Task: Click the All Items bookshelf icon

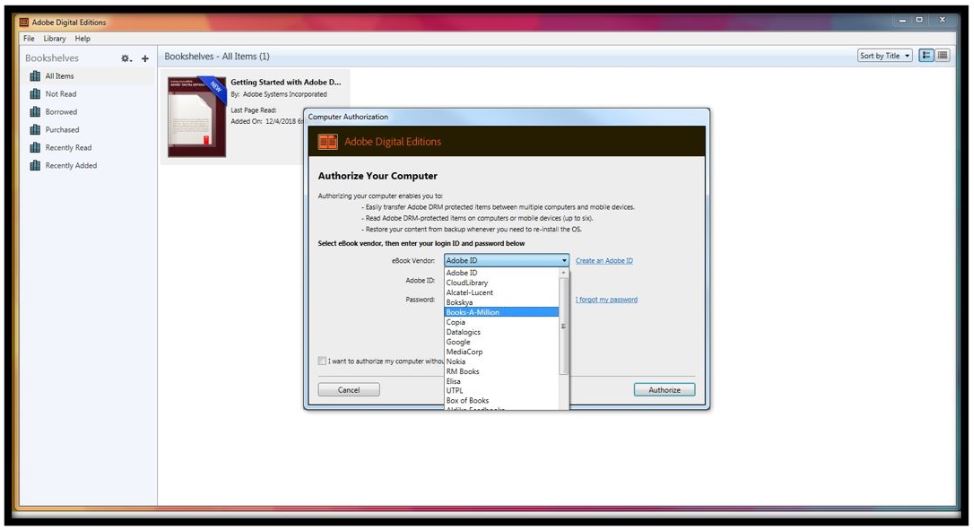Action: (35, 76)
